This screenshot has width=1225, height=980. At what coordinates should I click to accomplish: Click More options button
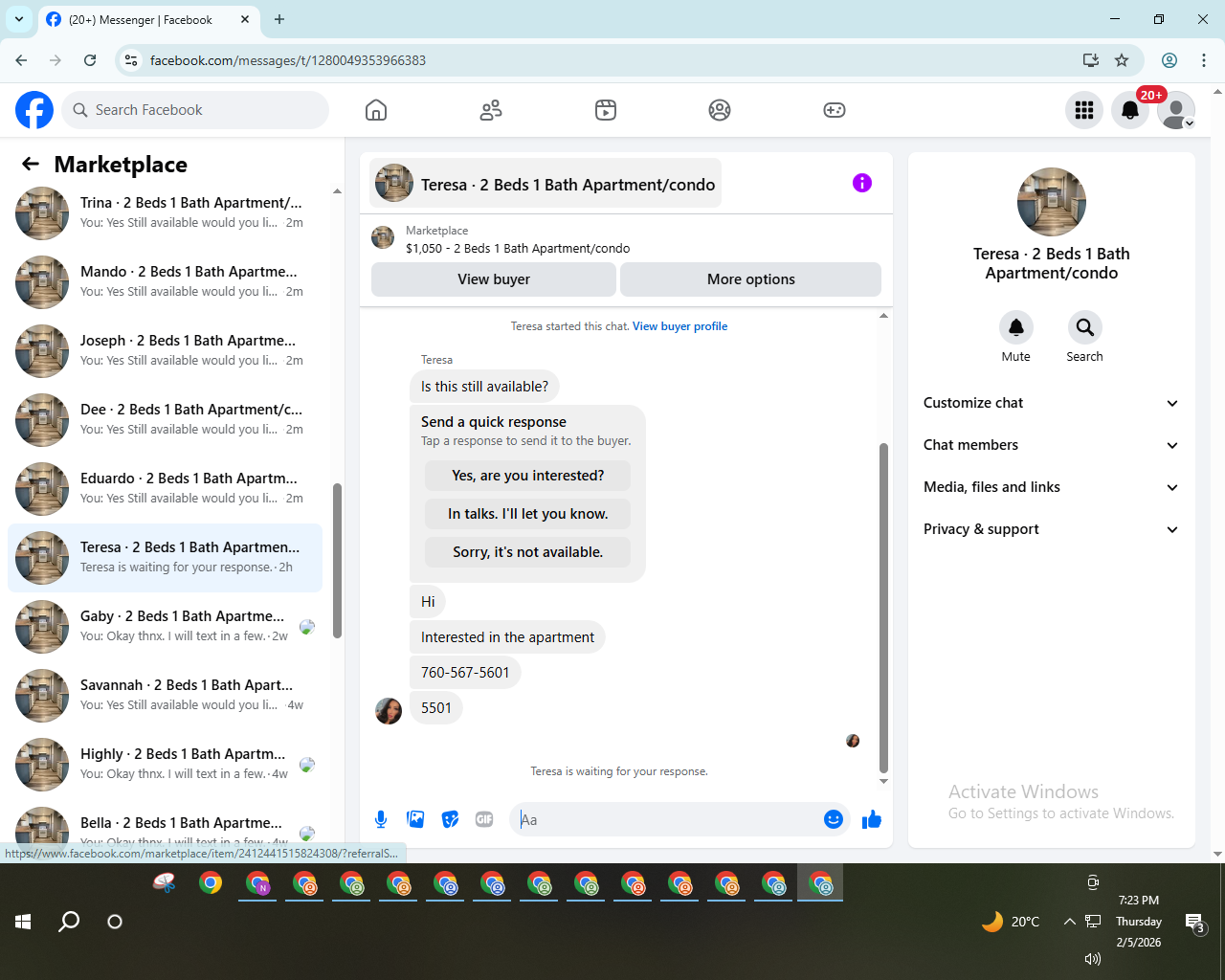point(751,279)
